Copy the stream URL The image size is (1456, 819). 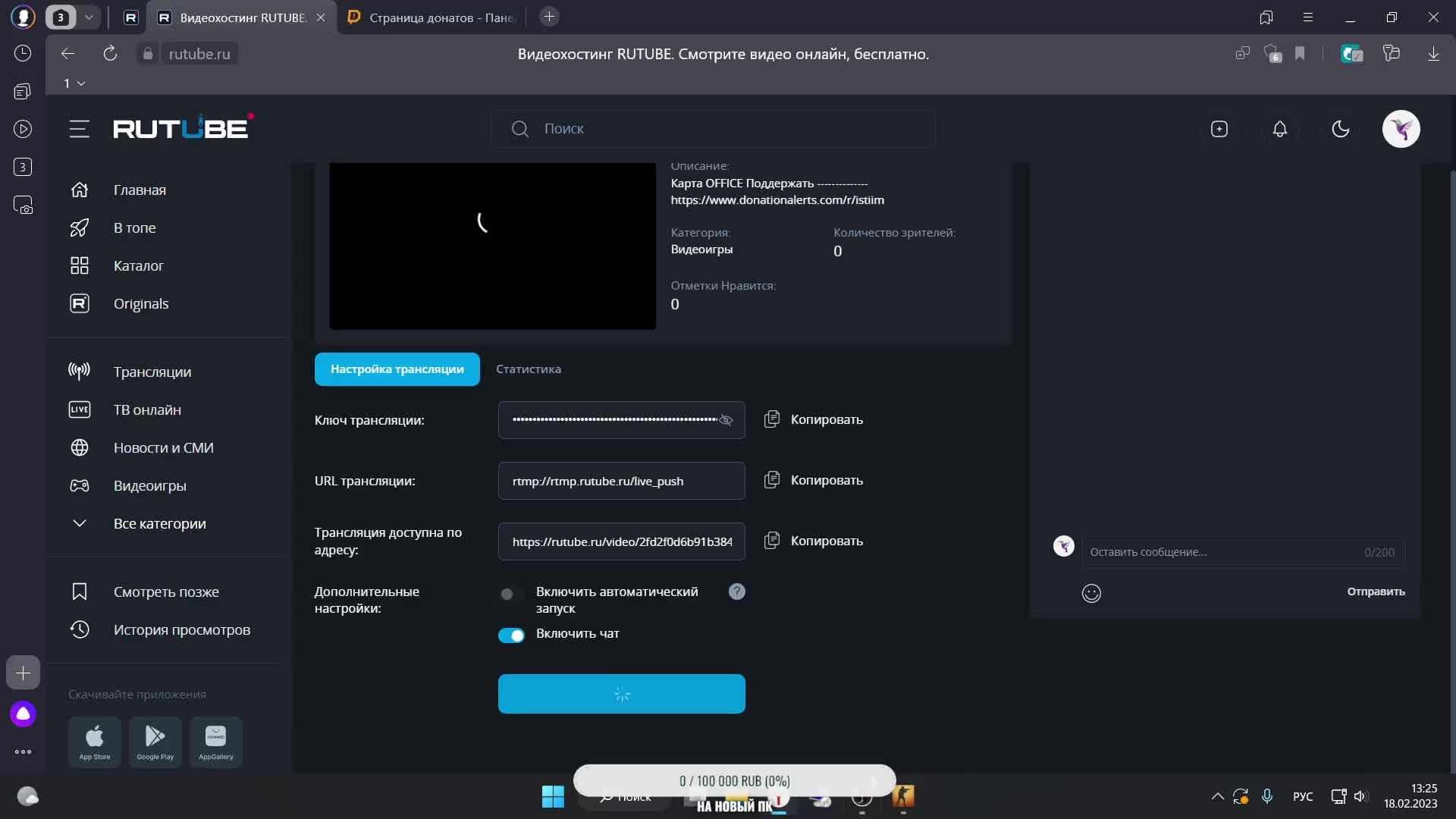(814, 480)
